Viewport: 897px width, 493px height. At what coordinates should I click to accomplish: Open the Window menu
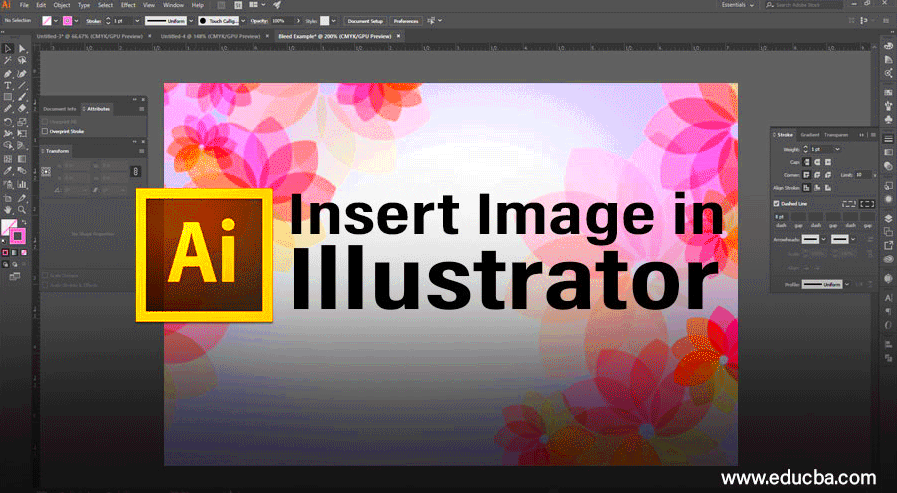tap(173, 5)
